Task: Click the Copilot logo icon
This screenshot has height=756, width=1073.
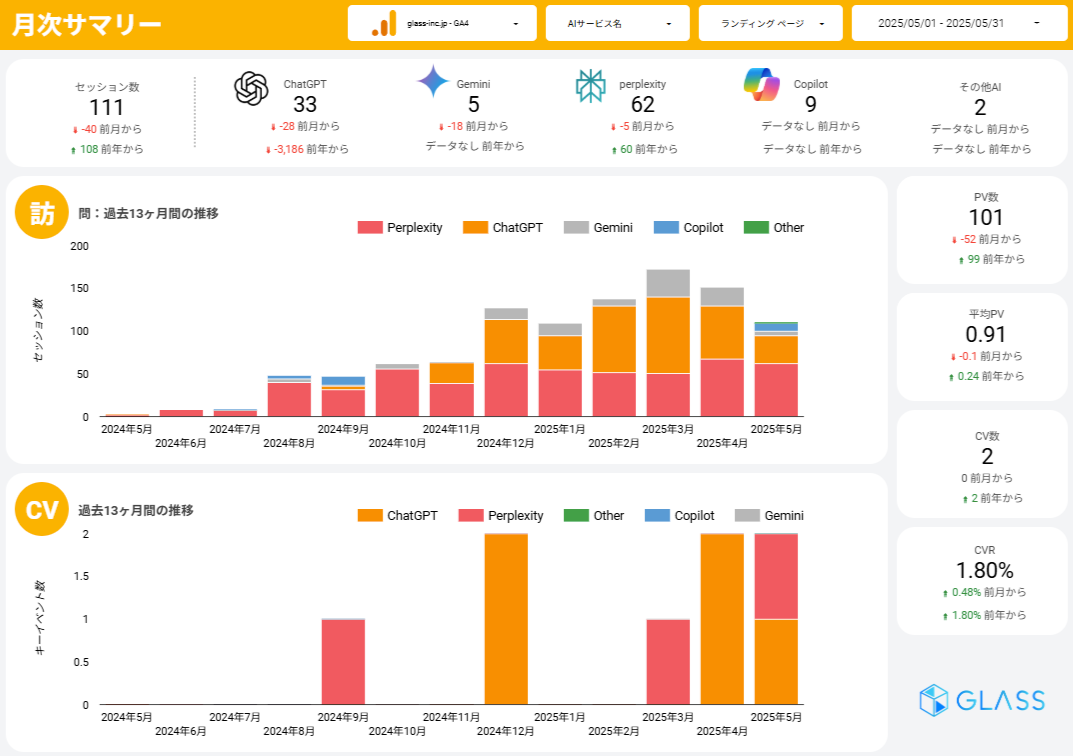Action: pos(761,84)
